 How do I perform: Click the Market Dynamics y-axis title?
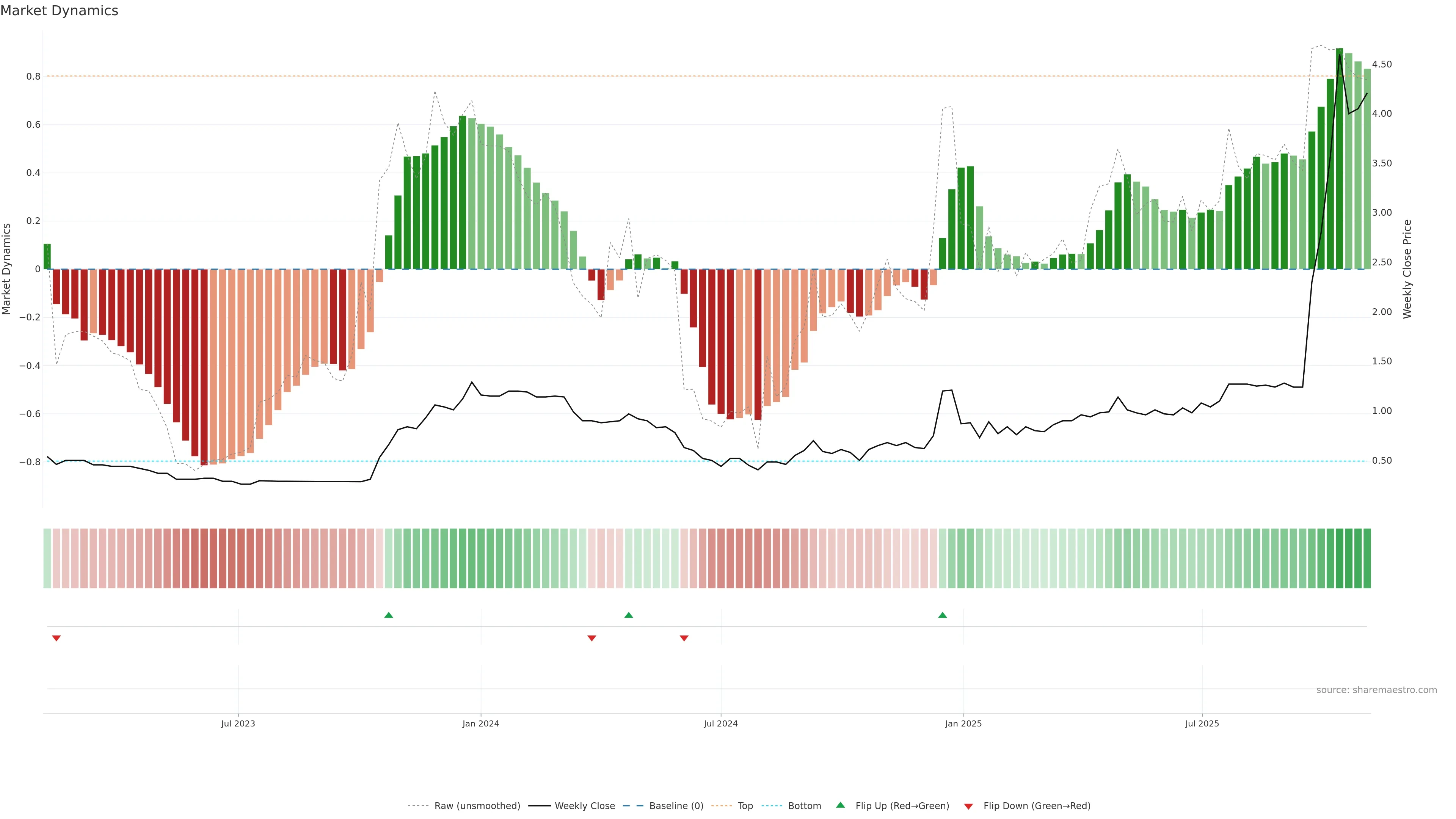(7, 269)
